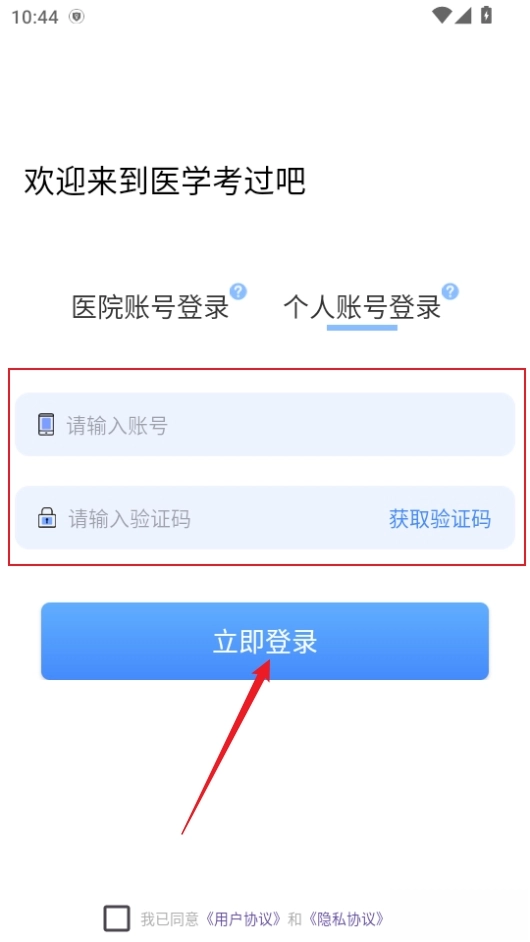Tap the cellular signal icon
The image size is (530, 942).
pyautogui.click(x=463, y=16)
